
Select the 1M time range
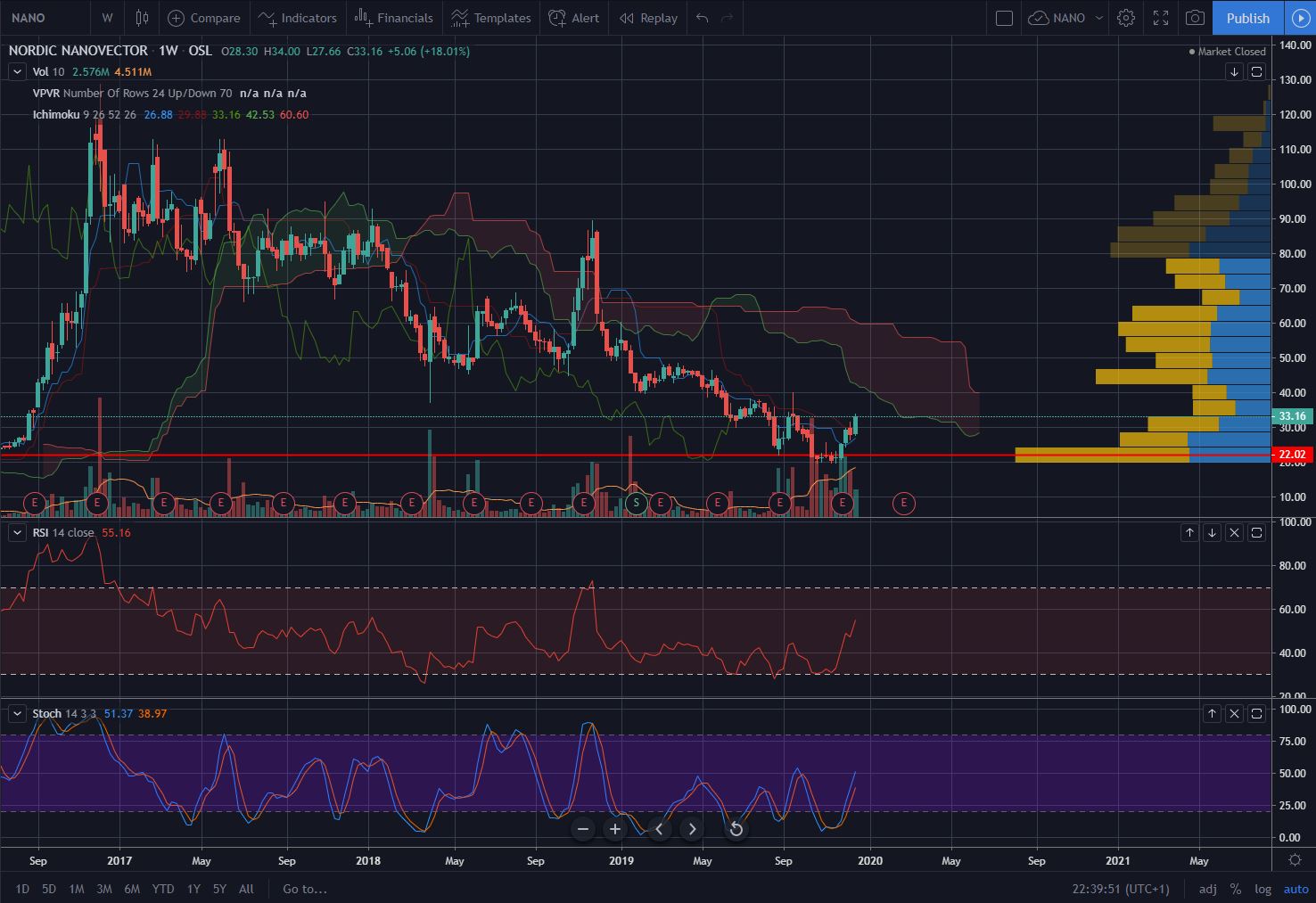point(77,889)
